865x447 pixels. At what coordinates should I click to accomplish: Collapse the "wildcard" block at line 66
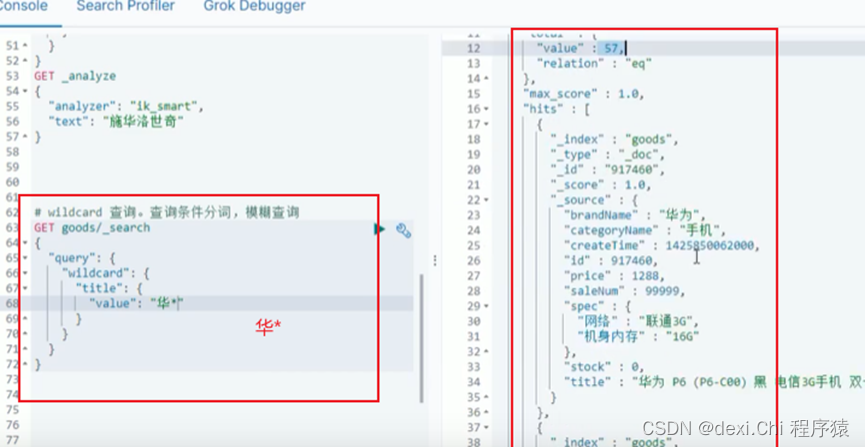tap(25, 274)
